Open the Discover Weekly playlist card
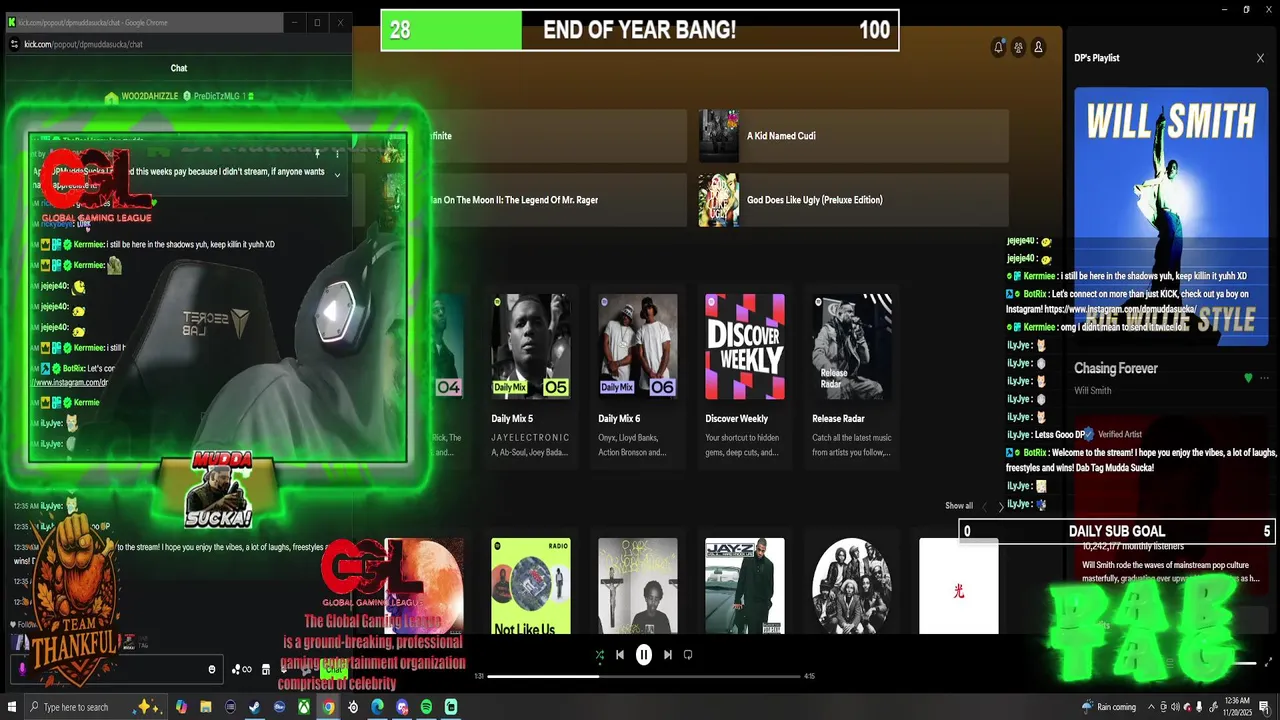Image resolution: width=1280 pixels, height=720 pixels. [x=745, y=375]
